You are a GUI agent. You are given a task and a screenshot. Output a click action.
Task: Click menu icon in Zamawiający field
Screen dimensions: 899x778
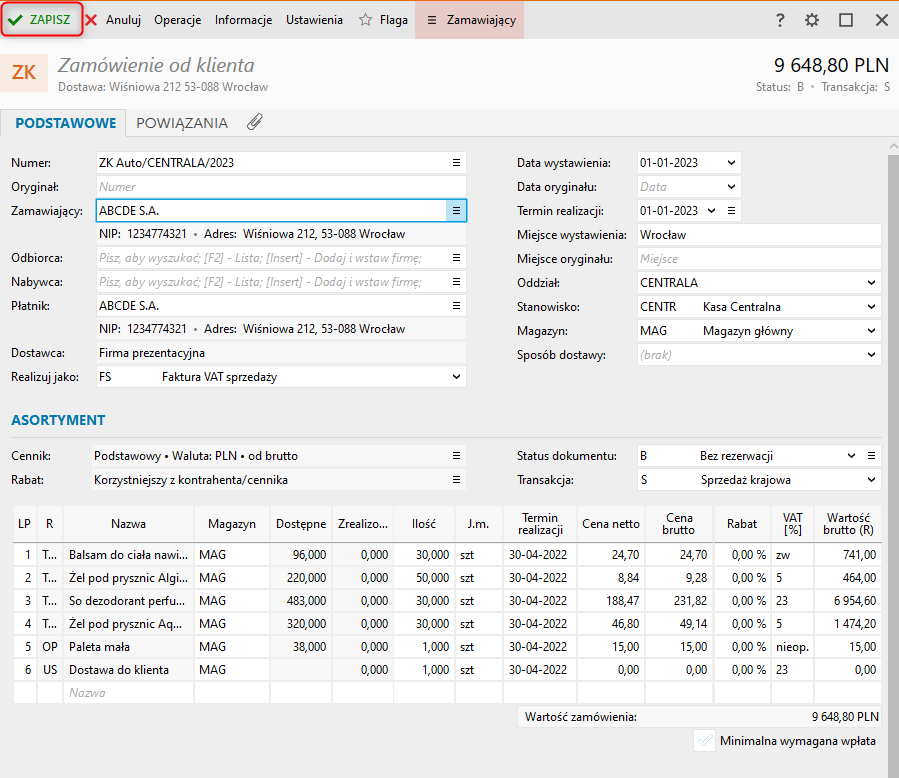pos(456,210)
